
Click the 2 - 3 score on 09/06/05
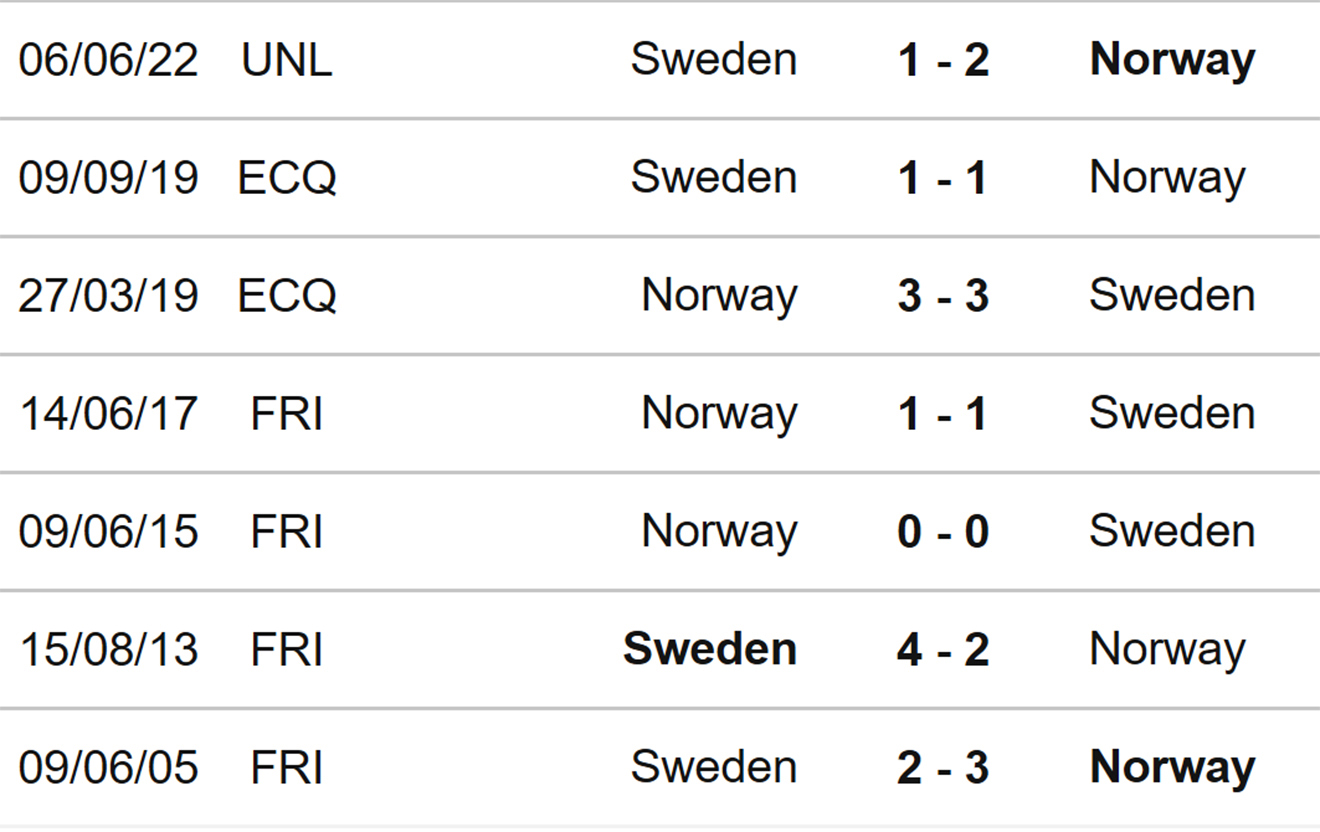(943, 769)
